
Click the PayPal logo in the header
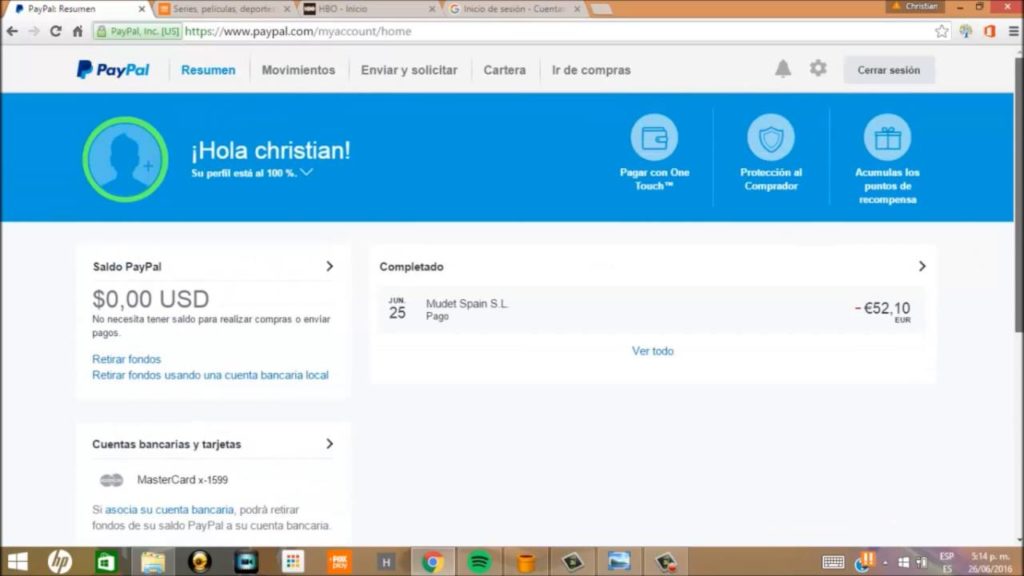tap(113, 69)
